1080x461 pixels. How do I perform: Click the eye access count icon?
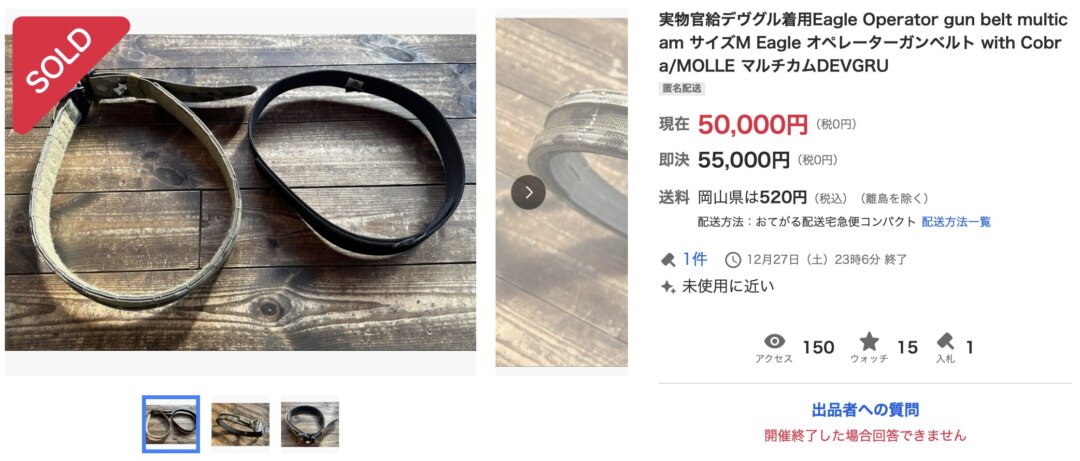coord(775,341)
